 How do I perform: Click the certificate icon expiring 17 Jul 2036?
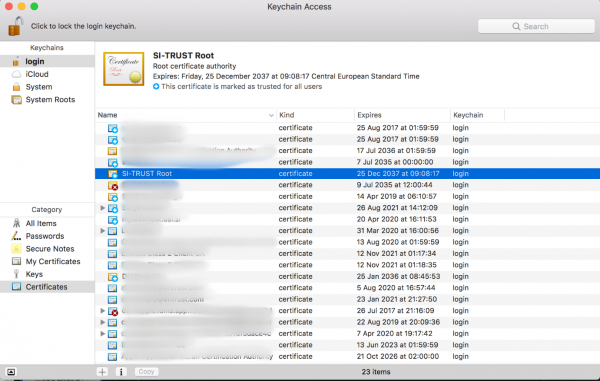click(112, 151)
